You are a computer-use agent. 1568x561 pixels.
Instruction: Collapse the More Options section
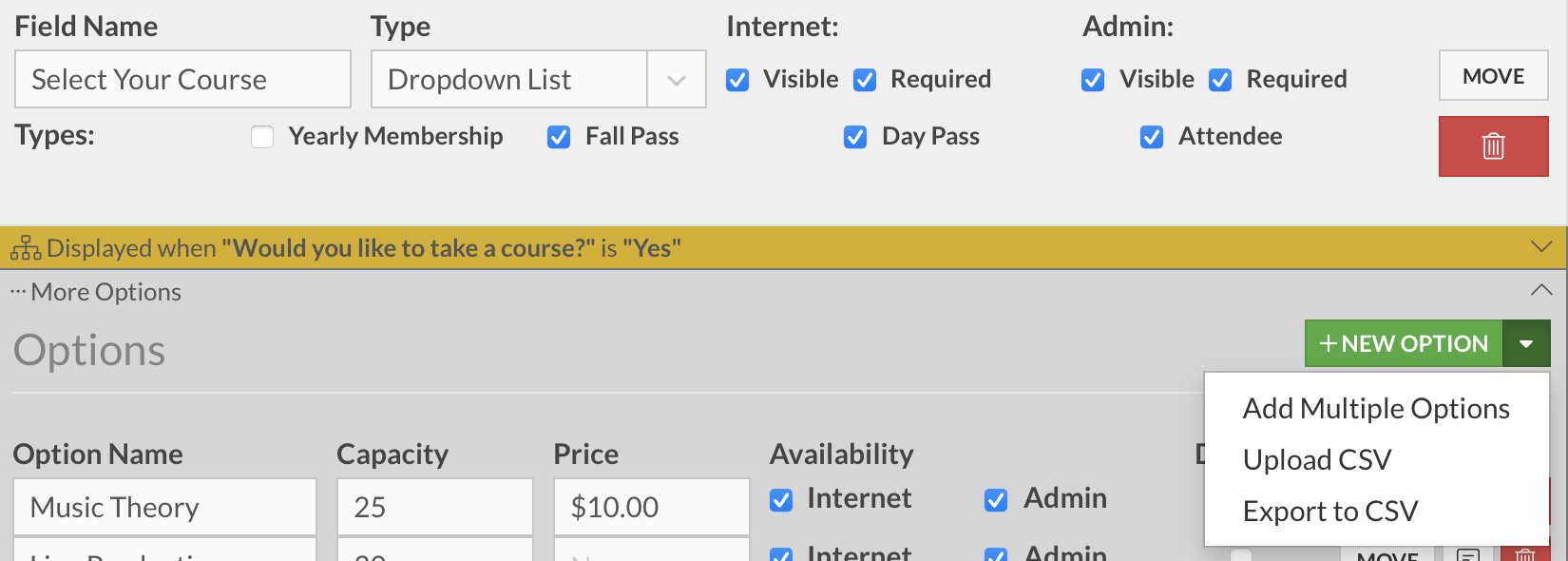(1541, 290)
